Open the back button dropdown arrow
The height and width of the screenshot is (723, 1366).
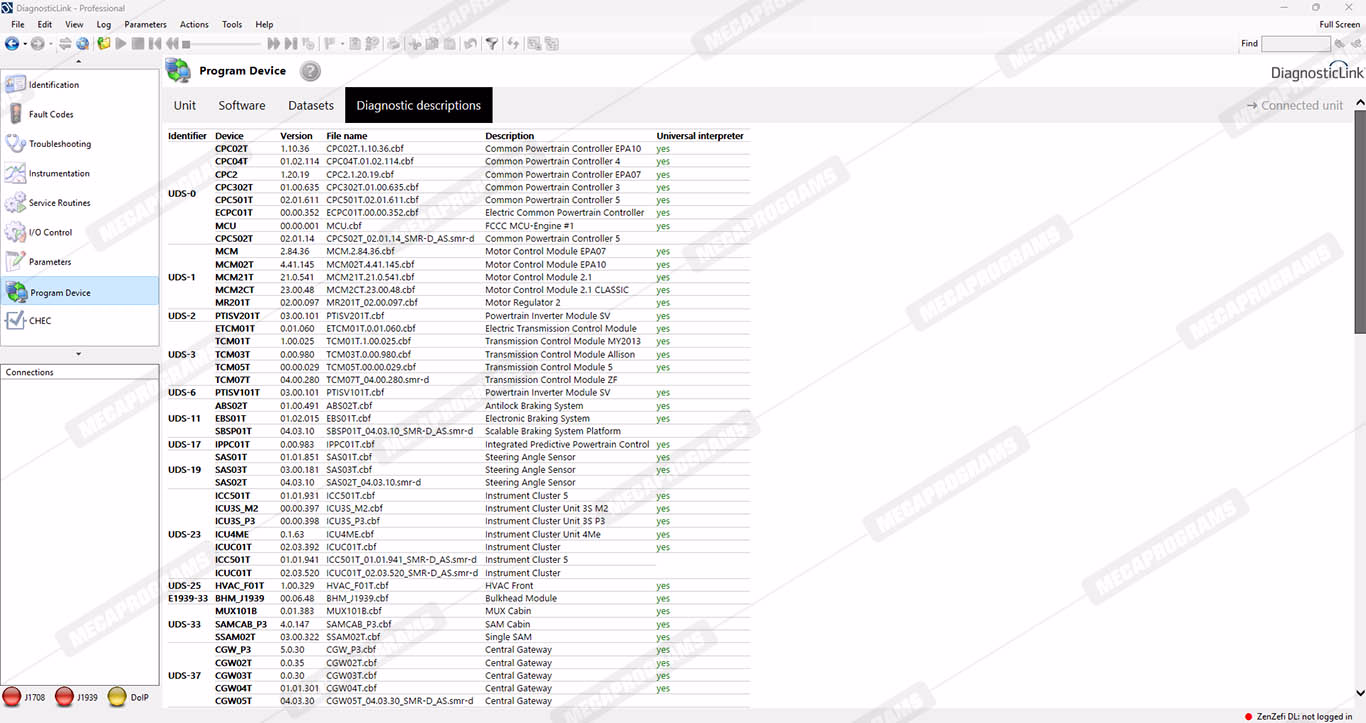coord(25,44)
